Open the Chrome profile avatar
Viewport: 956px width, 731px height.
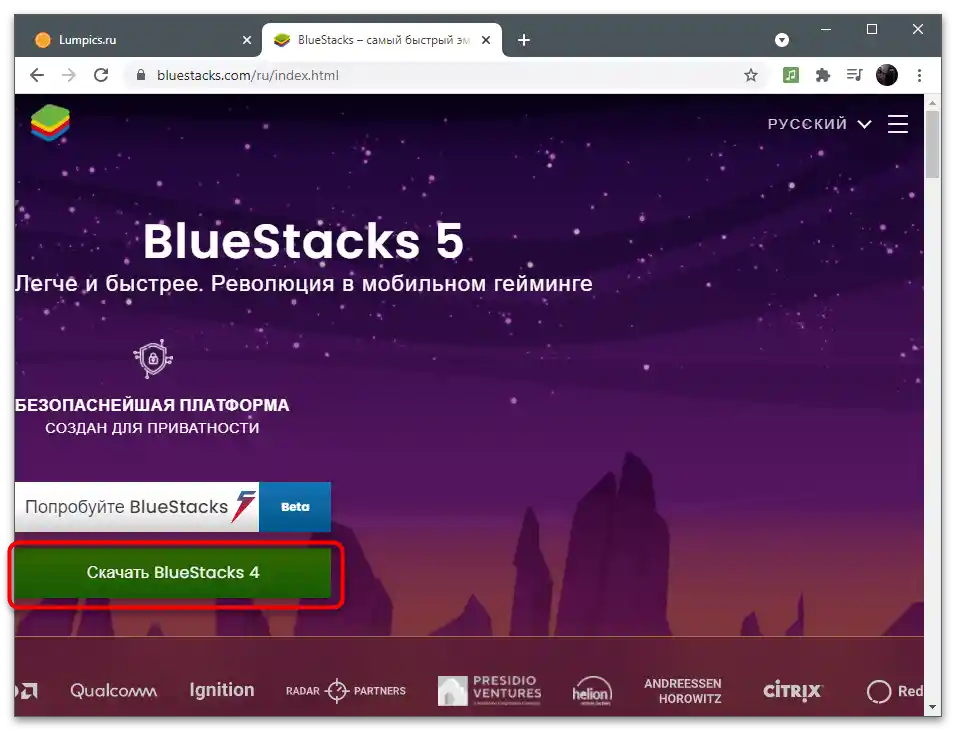(886, 75)
